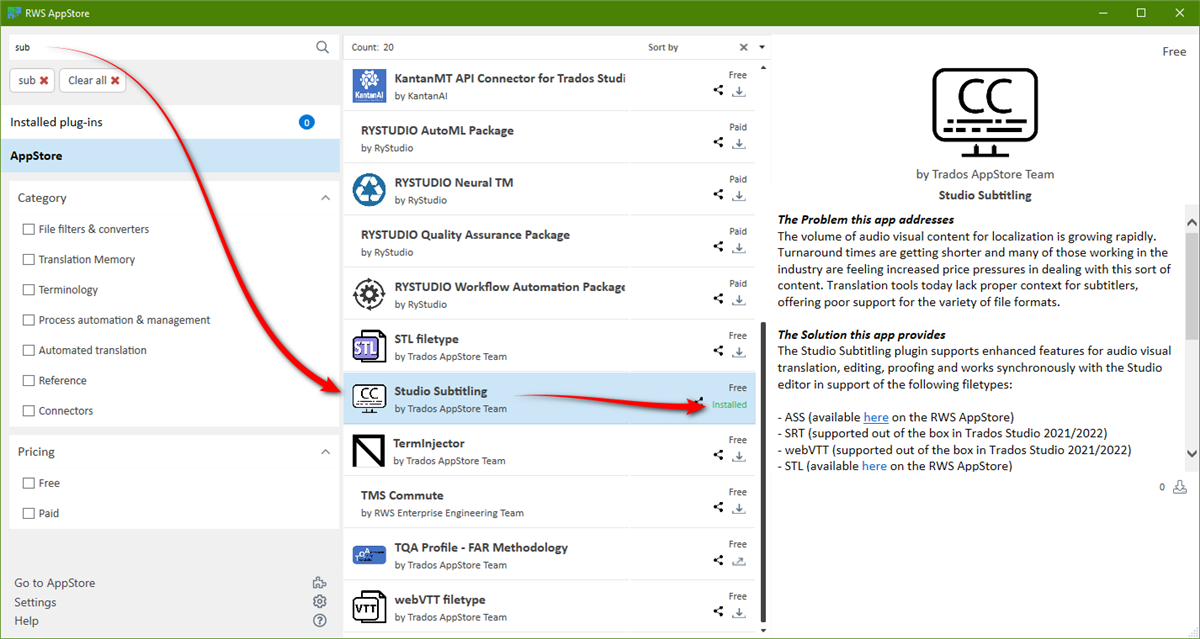Filter by Paid pricing checkbox

[28, 513]
